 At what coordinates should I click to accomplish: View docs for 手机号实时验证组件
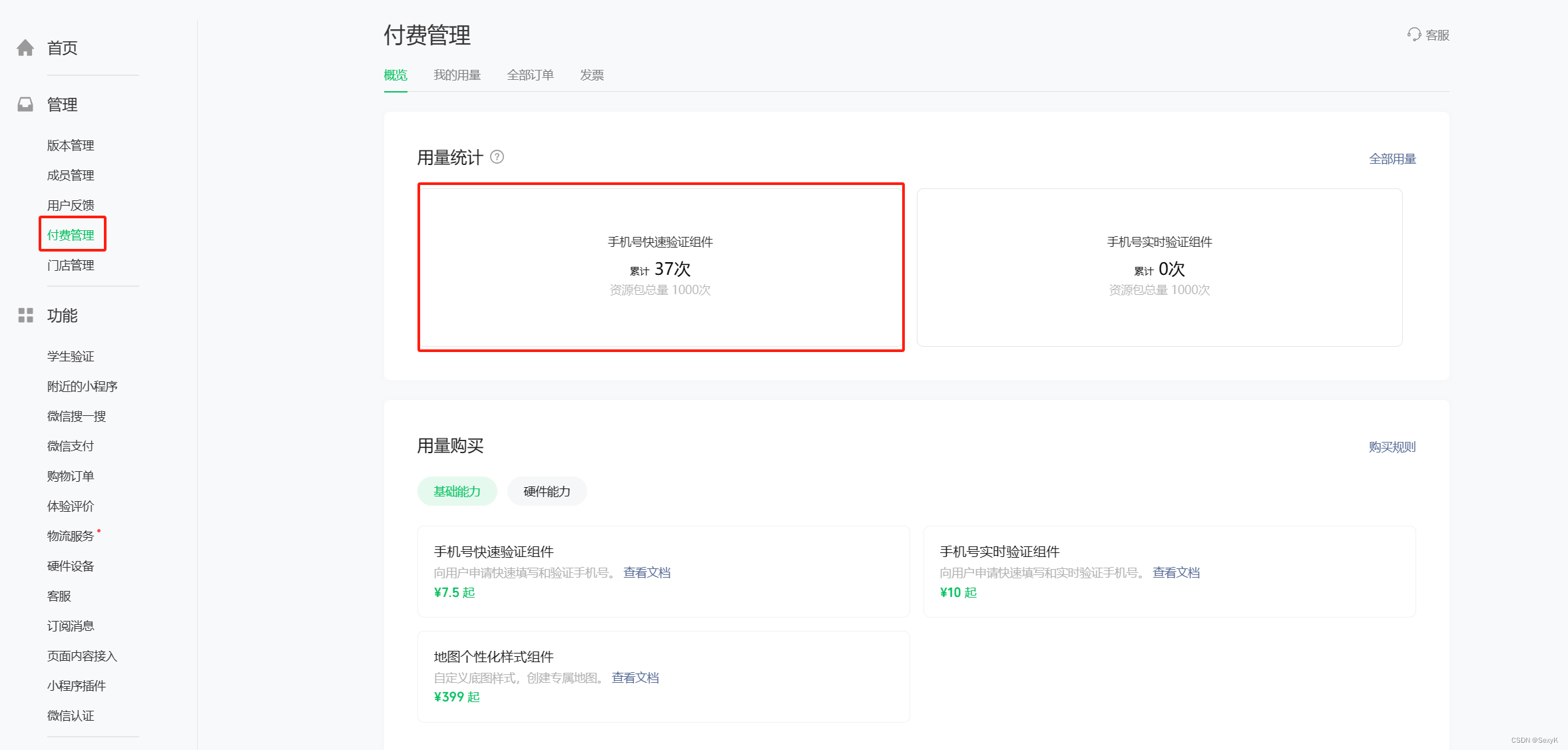(x=1176, y=572)
